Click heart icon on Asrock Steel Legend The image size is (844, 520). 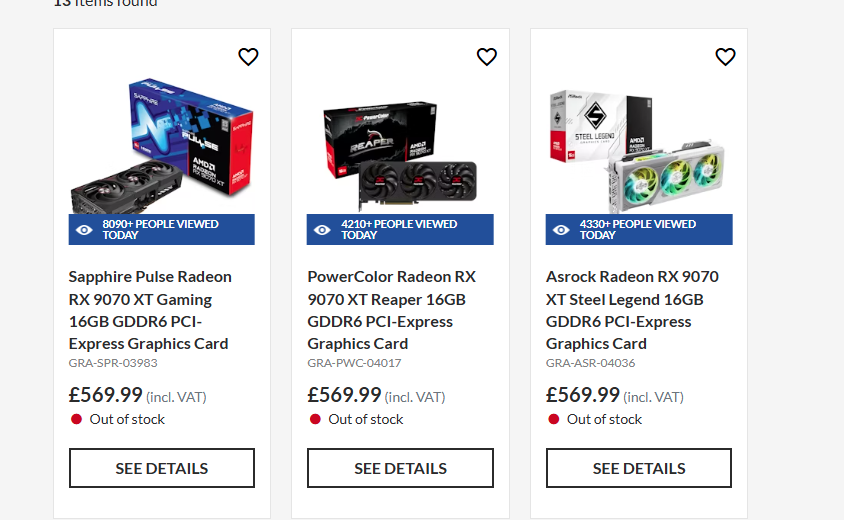(x=725, y=57)
